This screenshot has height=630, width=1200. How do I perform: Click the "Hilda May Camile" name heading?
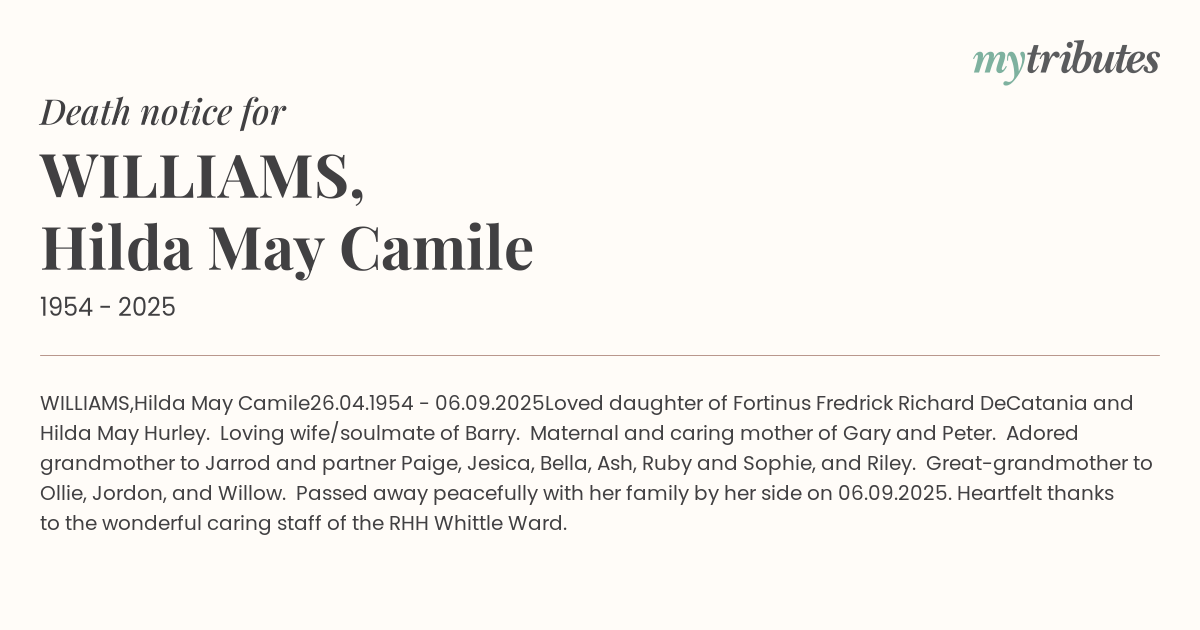coord(286,248)
